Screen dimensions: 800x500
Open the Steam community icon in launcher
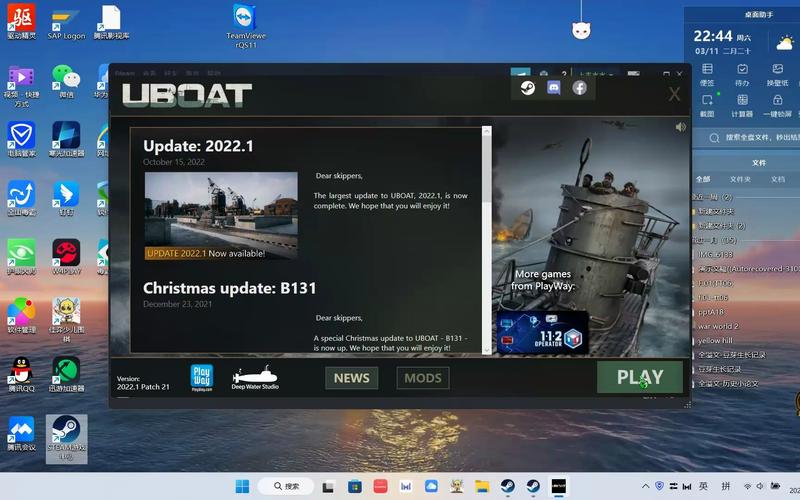click(x=527, y=88)
